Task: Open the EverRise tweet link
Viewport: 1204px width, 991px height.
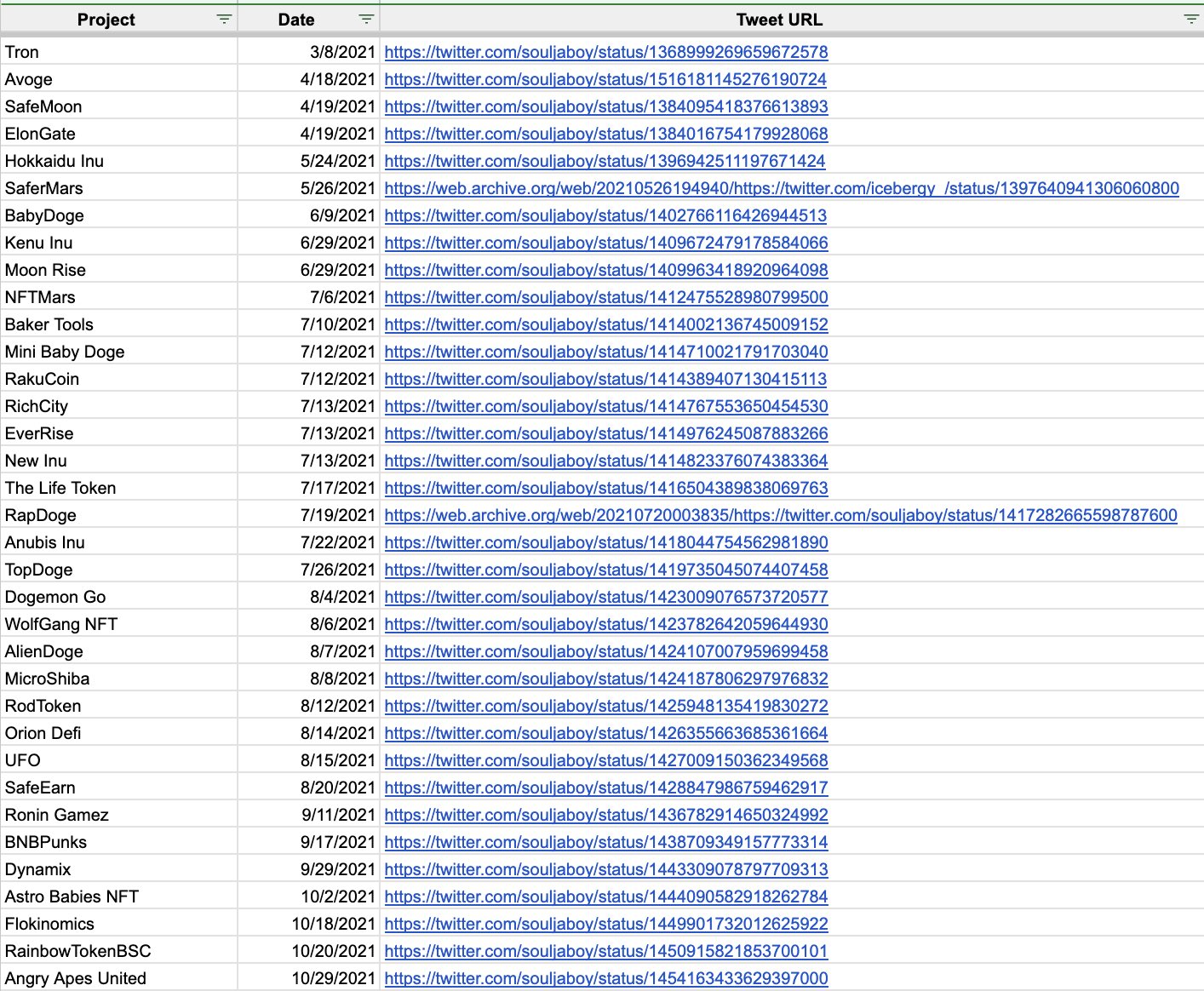Action: click(x=606, y=433)
